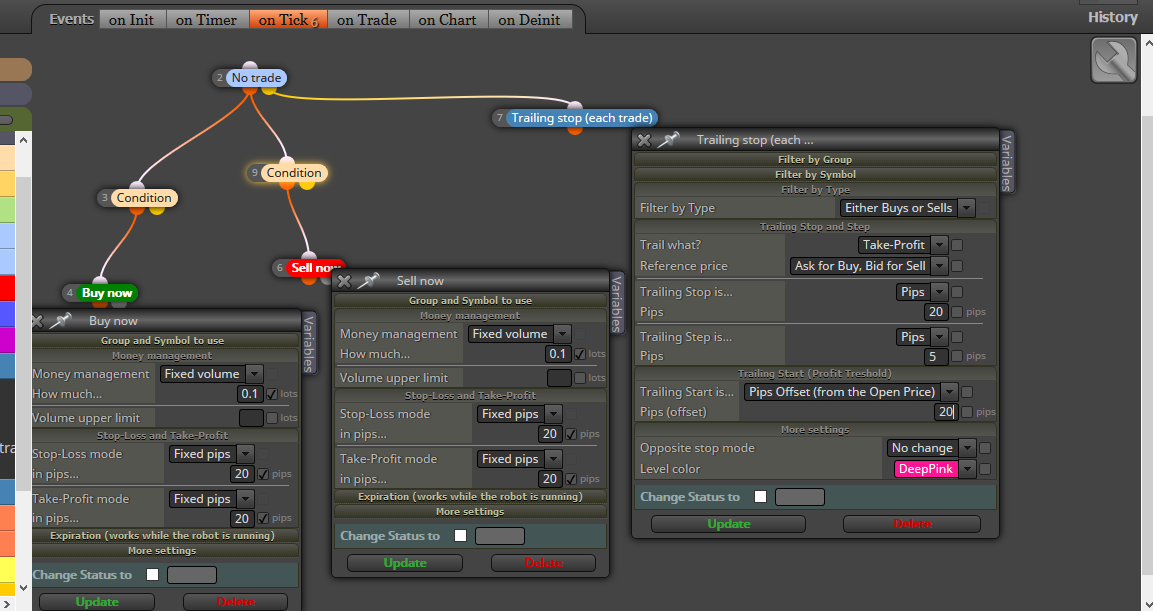Select the green Buy now node
Viewport: 1153px width, 611px height.
point(107,293)
